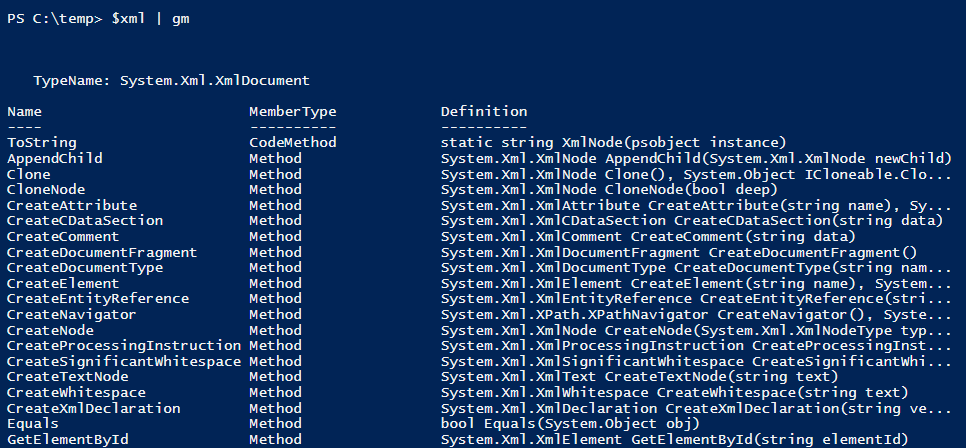Click the Definition column header
This screenshot has width=966, height=448.
[x=484, y=112]
